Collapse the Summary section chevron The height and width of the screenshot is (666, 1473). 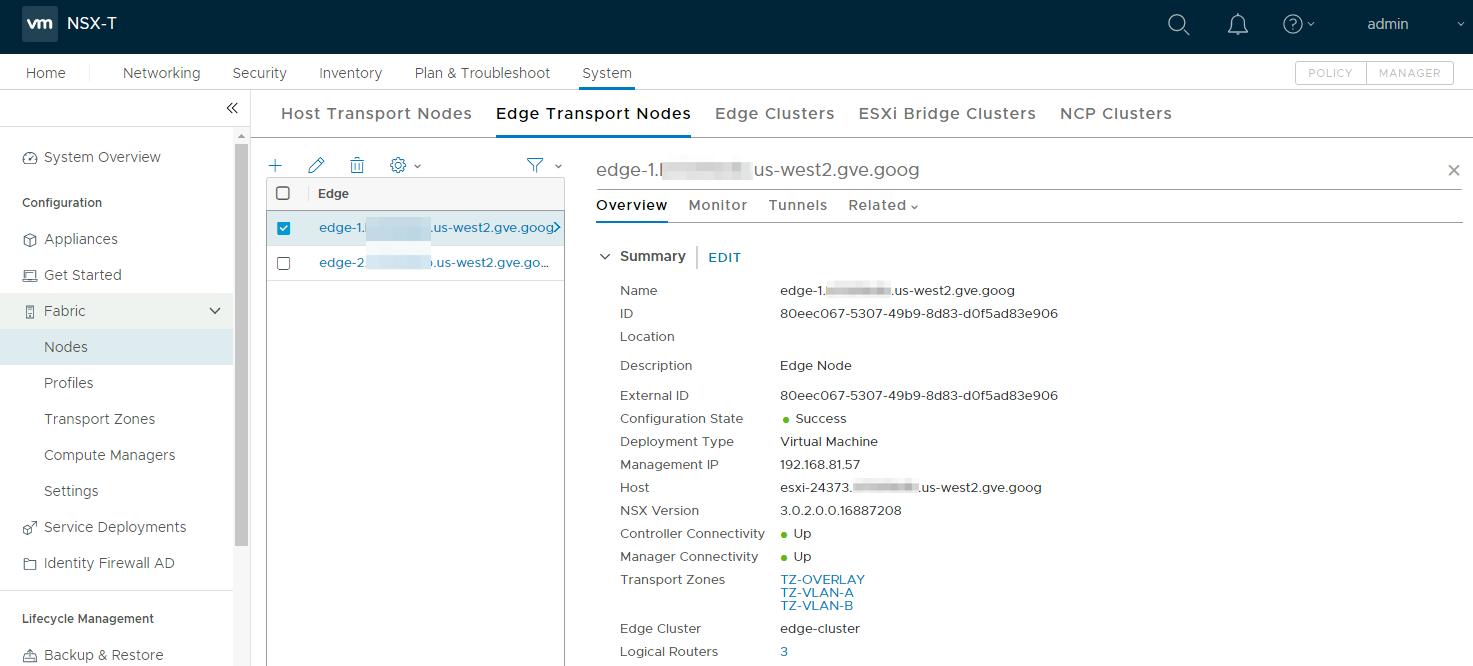pos(604,257)
